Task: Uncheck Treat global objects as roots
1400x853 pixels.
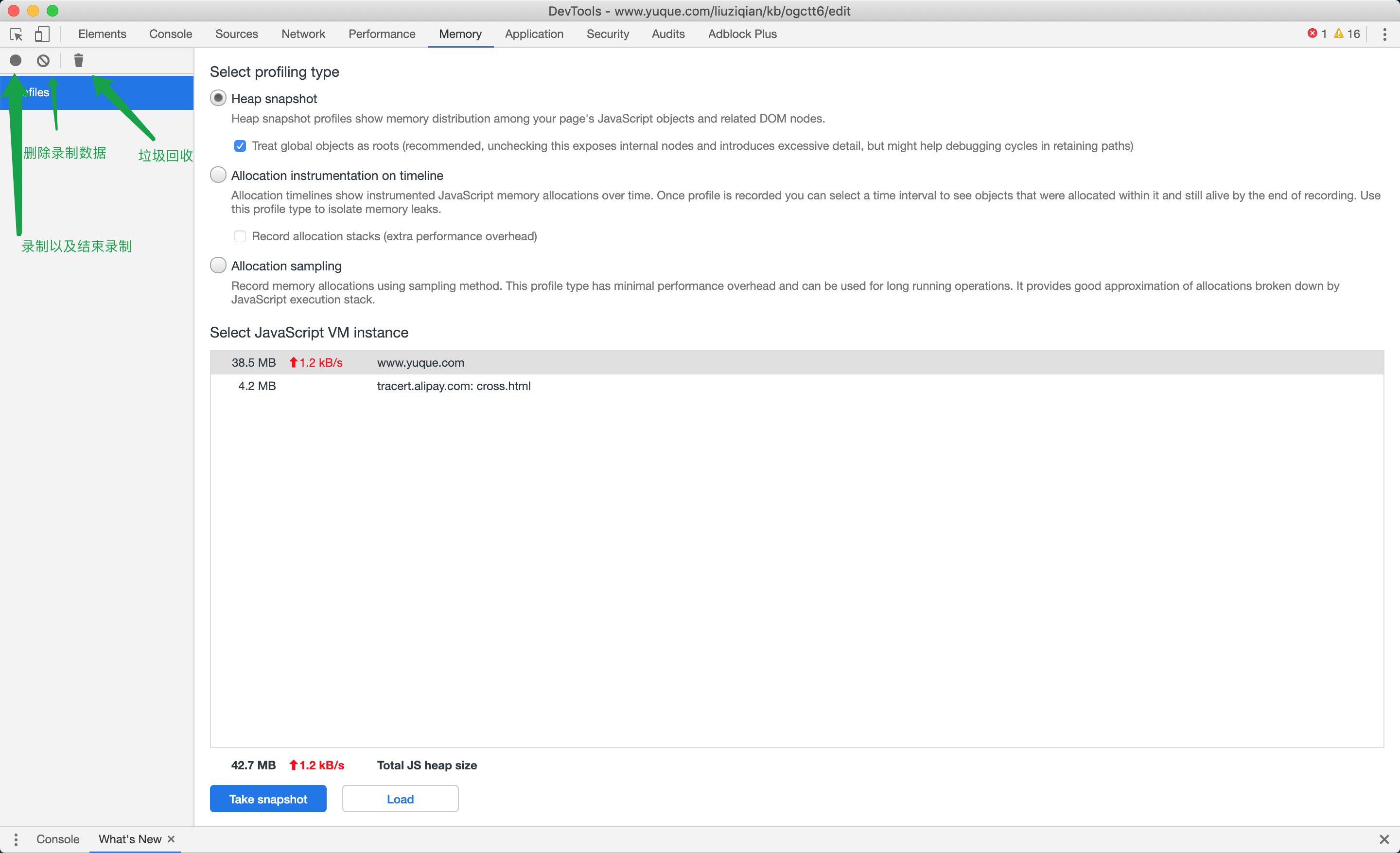Action: tap(240, 146)
